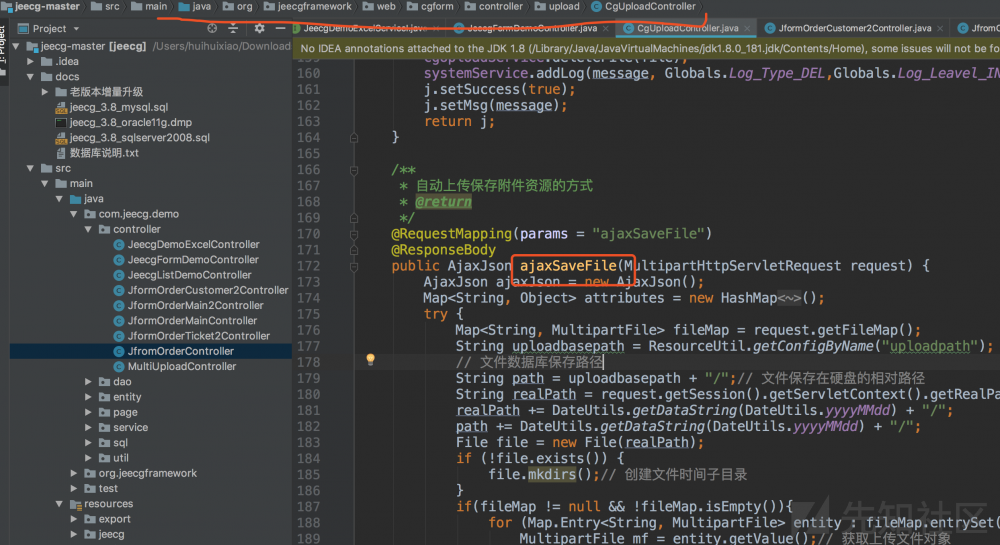Collapse the docs folder
Screen dimensions: 1000x545
32,76
